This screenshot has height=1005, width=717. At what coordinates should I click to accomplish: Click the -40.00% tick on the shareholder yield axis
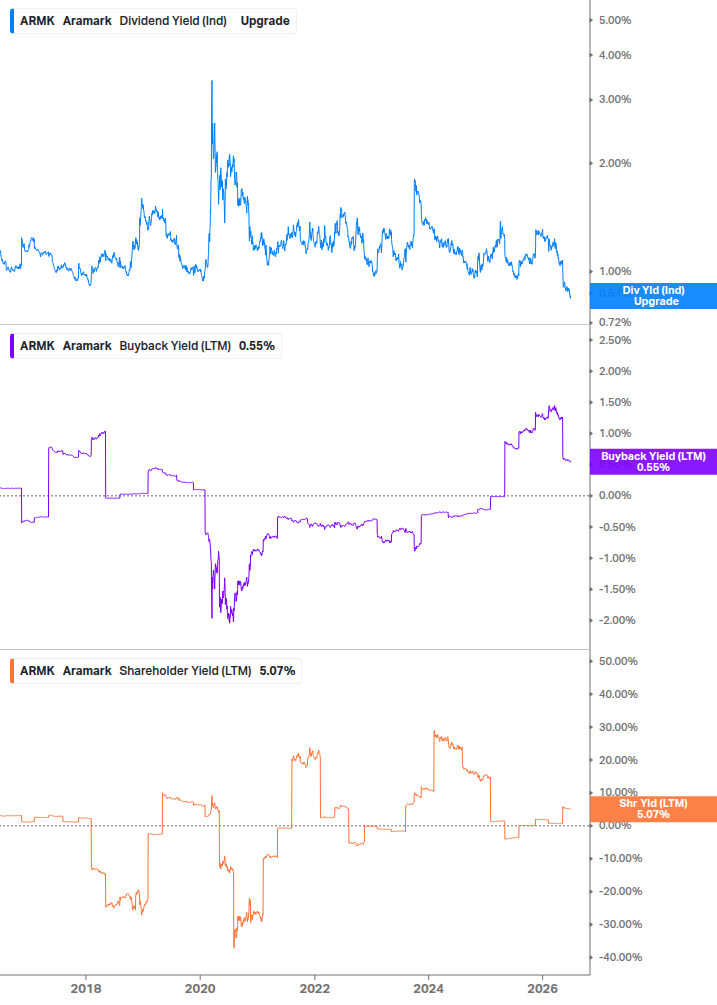tap(620, 958)
